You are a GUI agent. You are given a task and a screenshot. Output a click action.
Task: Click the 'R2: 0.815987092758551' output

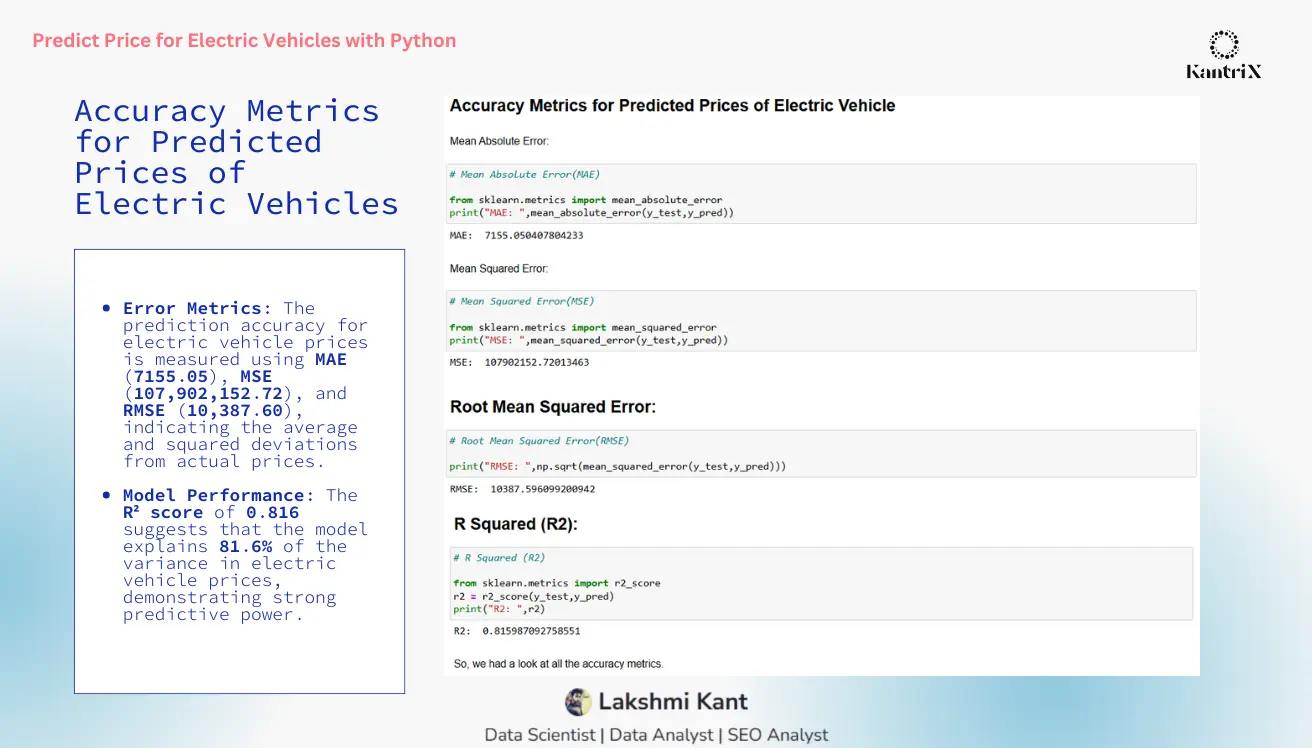pos(517,631)
